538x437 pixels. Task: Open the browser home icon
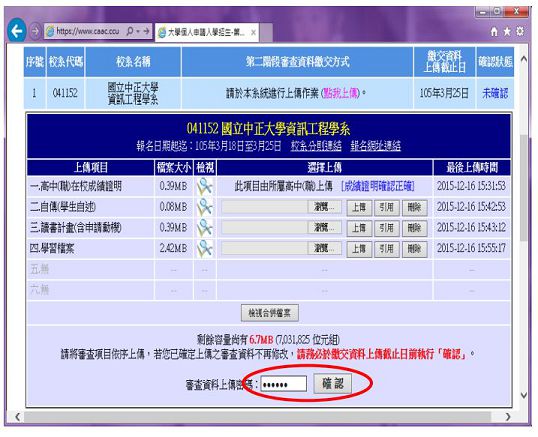[494, 32]
